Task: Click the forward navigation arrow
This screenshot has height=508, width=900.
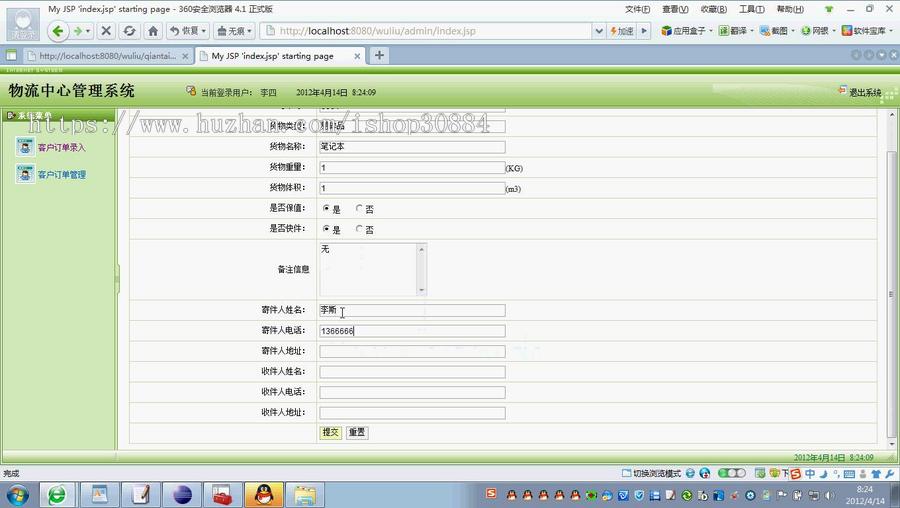Action: [78, 31]
